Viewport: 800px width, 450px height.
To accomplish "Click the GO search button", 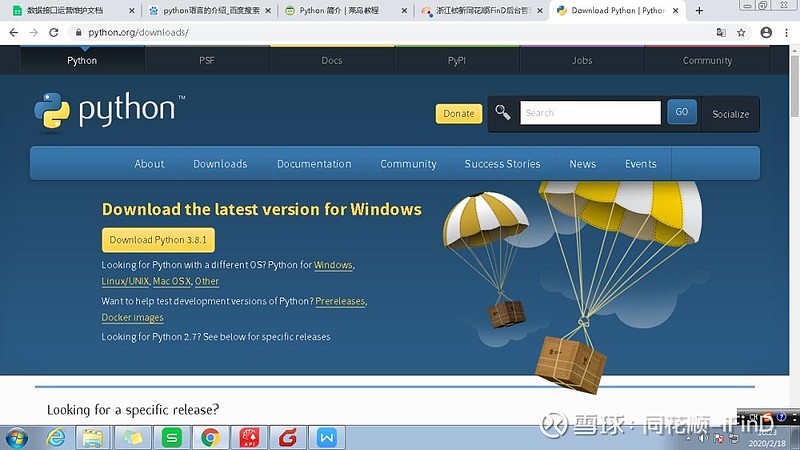I will [x=682, y=112].
